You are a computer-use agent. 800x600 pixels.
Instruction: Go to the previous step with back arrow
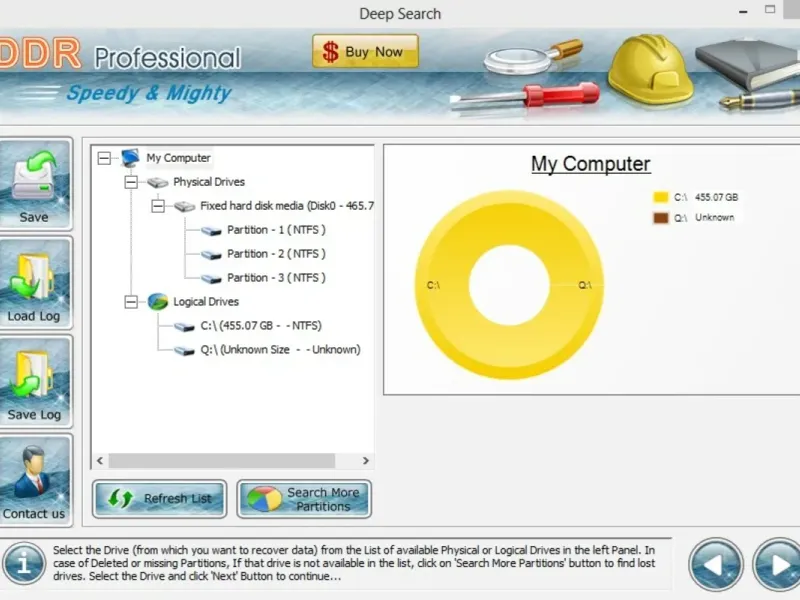715,565
